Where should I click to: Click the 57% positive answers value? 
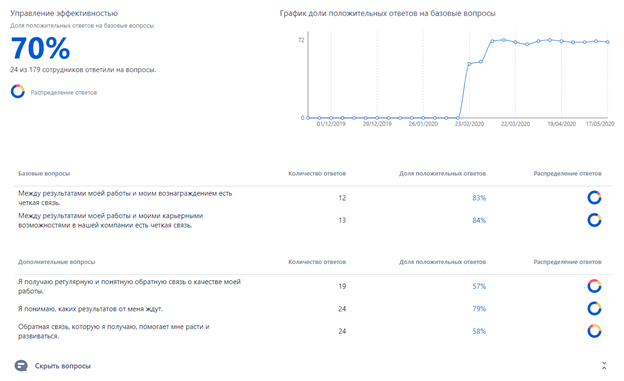479,286
